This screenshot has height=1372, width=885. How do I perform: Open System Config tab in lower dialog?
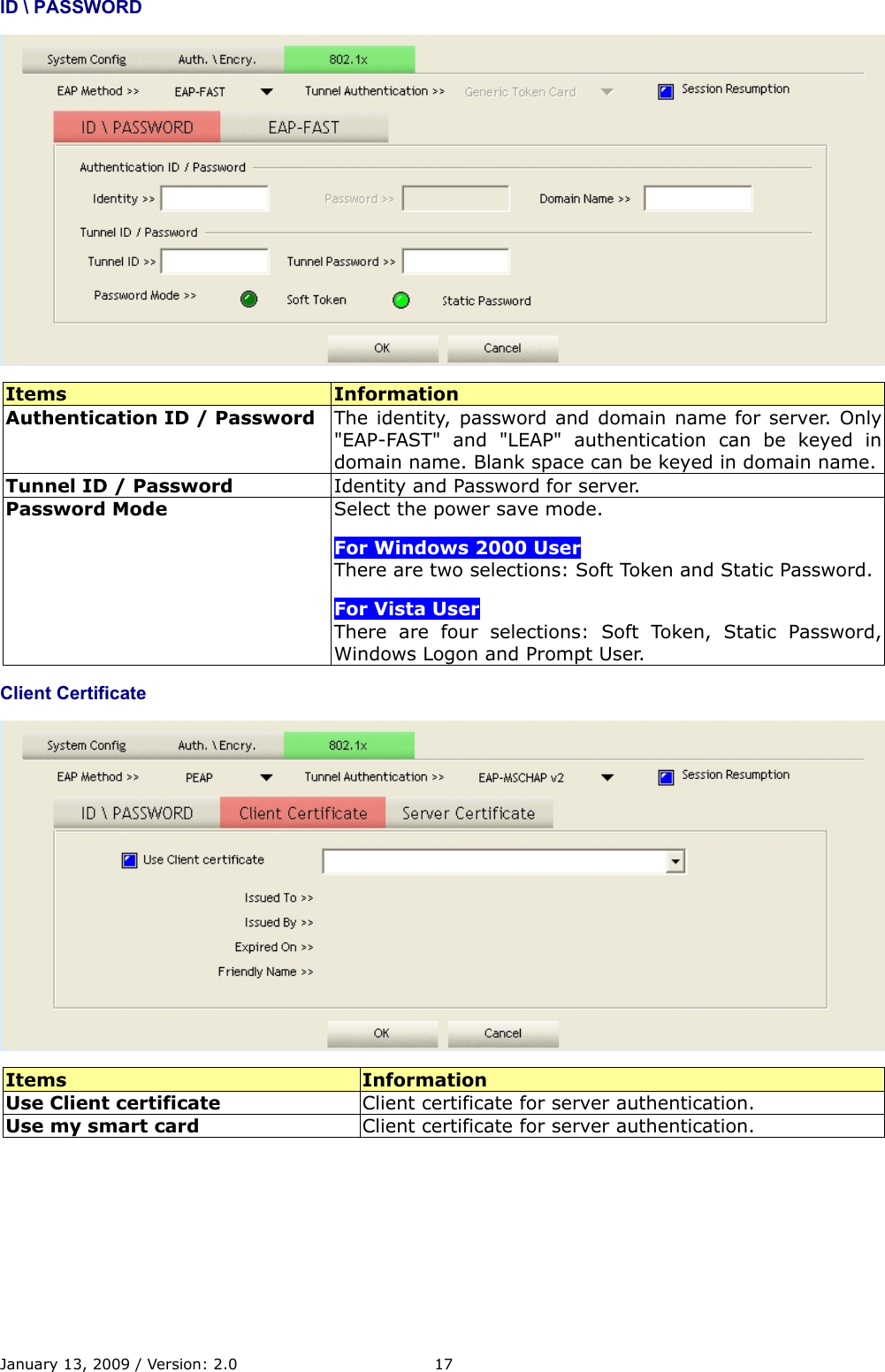(87, 745)
